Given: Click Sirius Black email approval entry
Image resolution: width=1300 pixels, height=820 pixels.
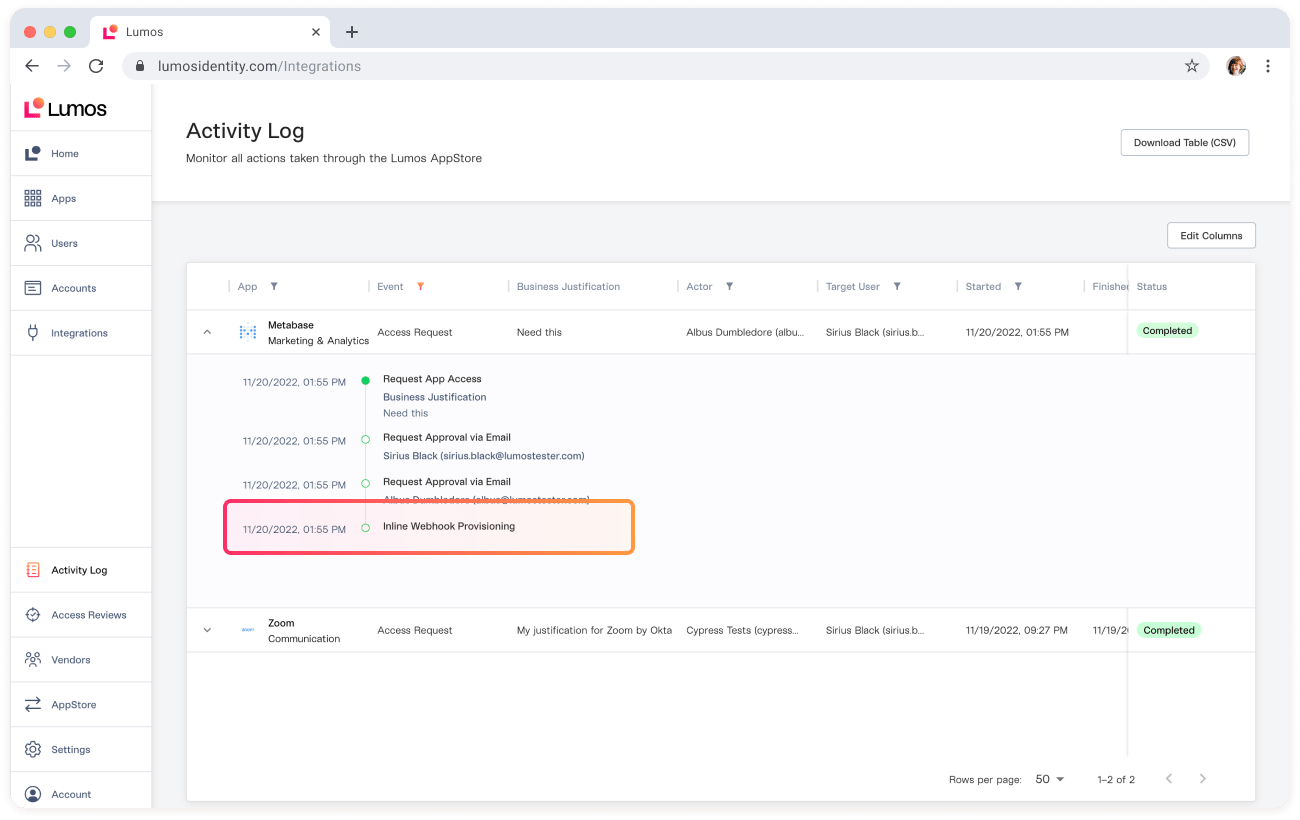Looking at the screenshot, I should pos(484,456).
